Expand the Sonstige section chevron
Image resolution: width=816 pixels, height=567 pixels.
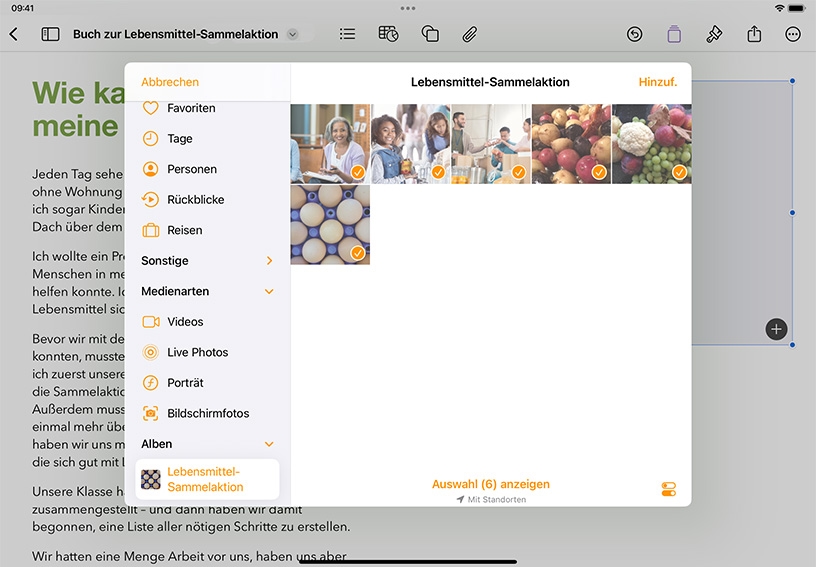pos(269,261)
